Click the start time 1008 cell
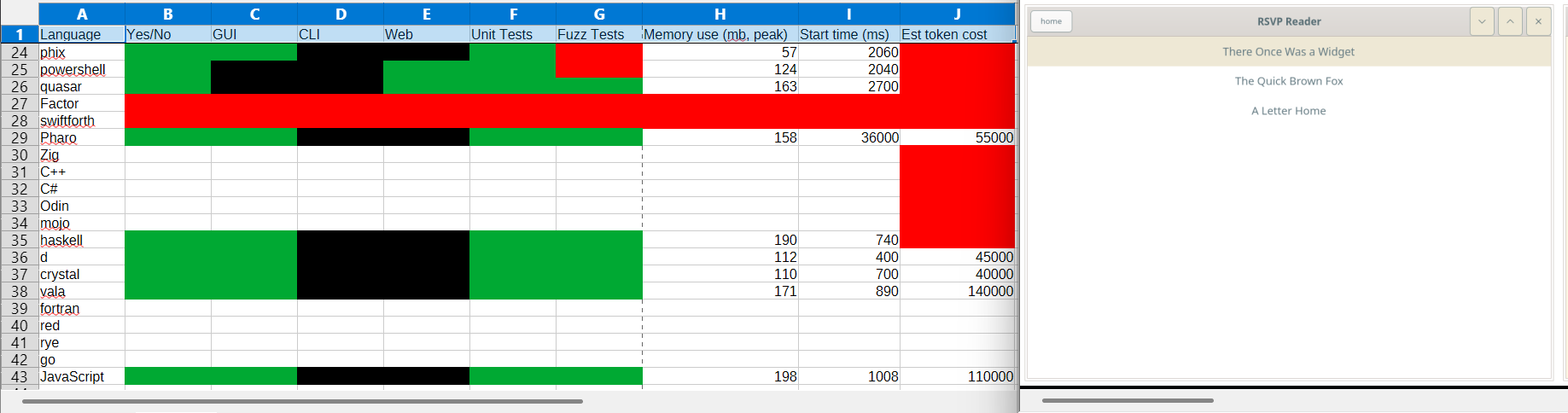The height and width of the screenshot is (413, 1568). tap(849, 376)
